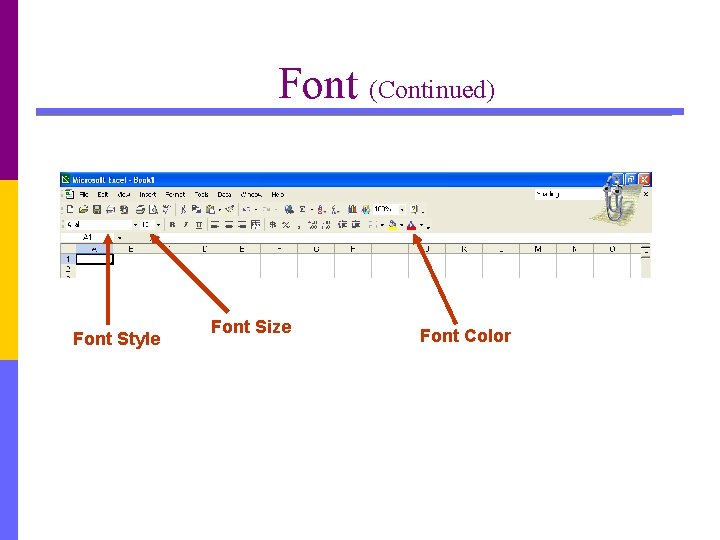
Task: Open the Insert menu
Action: pos(148,194)
